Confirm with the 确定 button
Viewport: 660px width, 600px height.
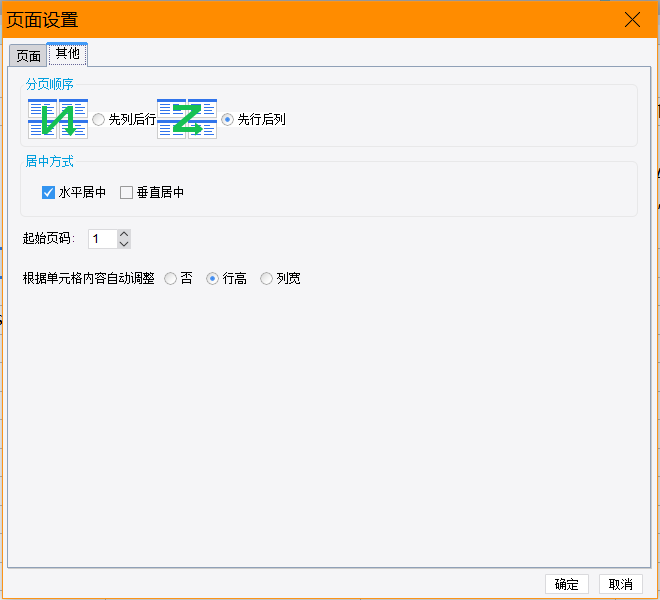tap(567, 584)
